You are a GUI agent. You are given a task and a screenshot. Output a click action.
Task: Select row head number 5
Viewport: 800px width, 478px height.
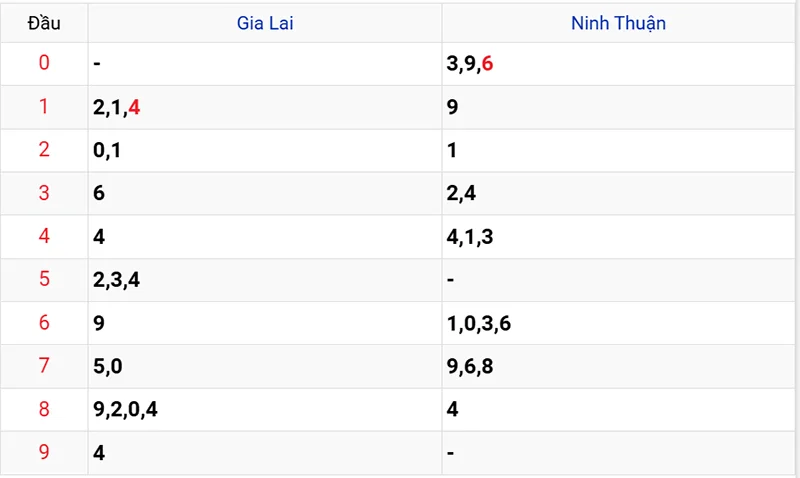click(x=44, y=279)
